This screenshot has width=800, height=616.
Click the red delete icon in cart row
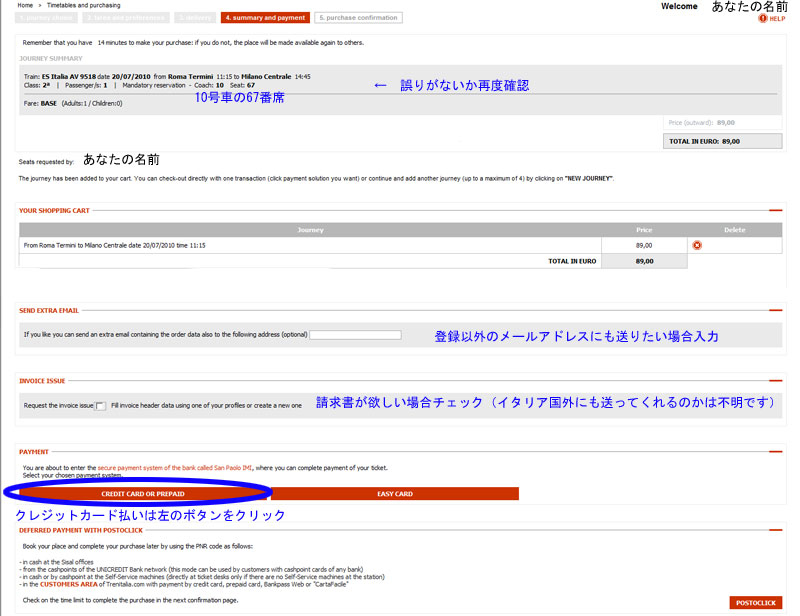pyautogui.click(x=697, y=245)
